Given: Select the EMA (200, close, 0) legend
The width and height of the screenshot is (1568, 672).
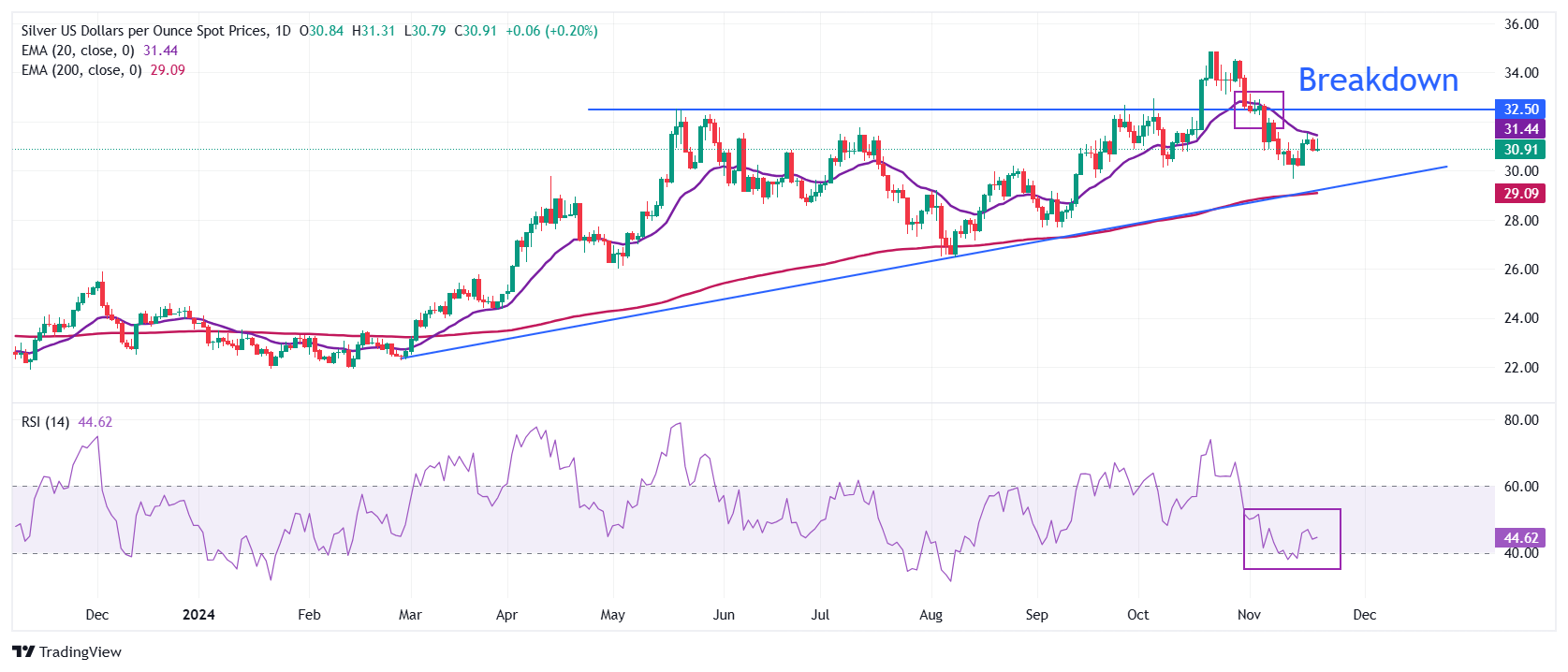Looking at the screenshot, I should (81, 70).
